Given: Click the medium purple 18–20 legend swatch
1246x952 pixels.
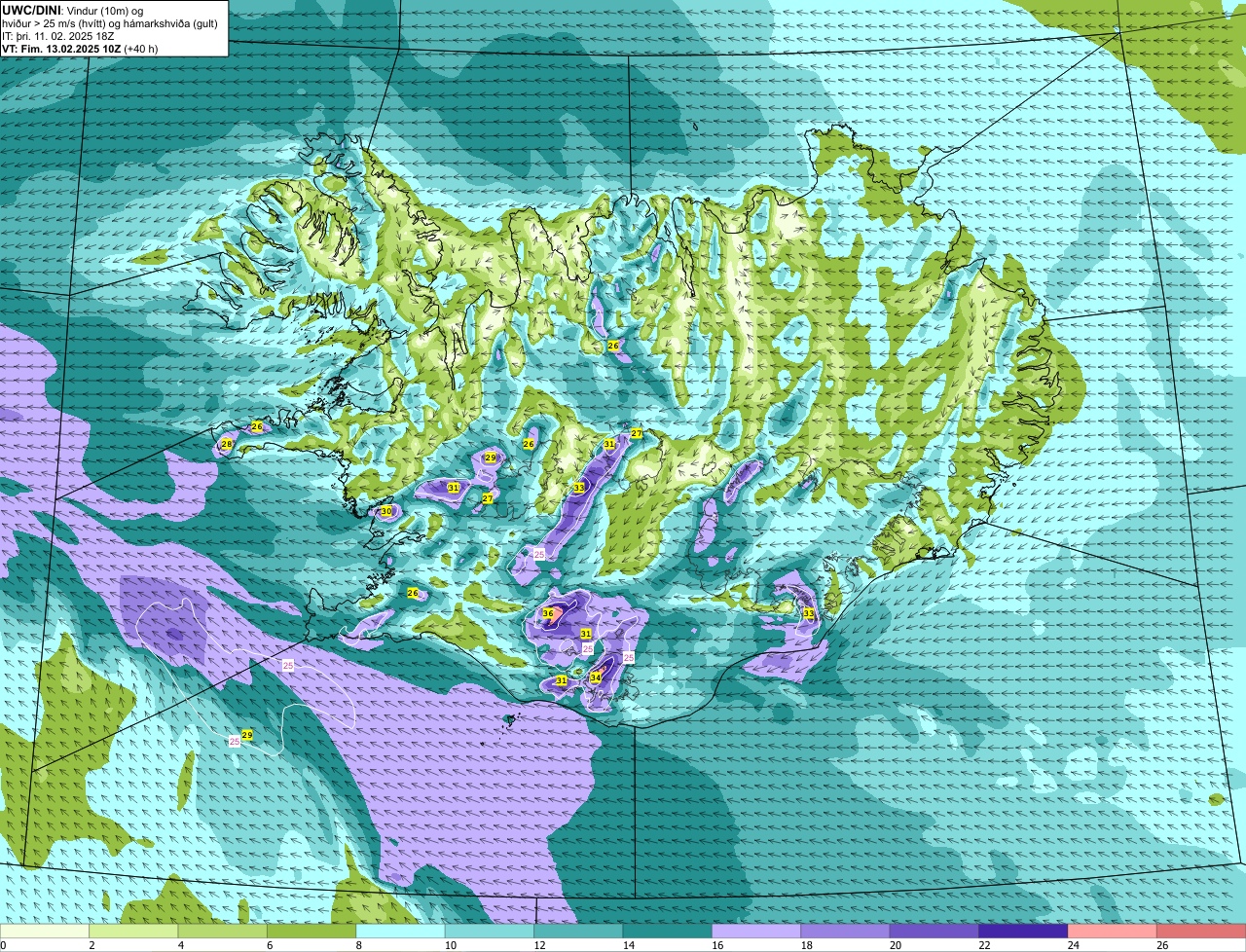Looking at the screenshot, I should (x=846, y=932).
